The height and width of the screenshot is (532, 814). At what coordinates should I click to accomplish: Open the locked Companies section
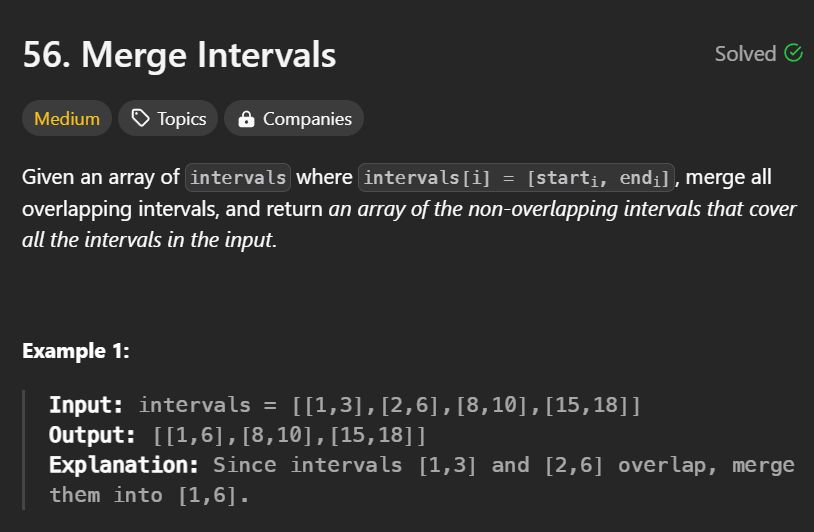pos(294,119)
